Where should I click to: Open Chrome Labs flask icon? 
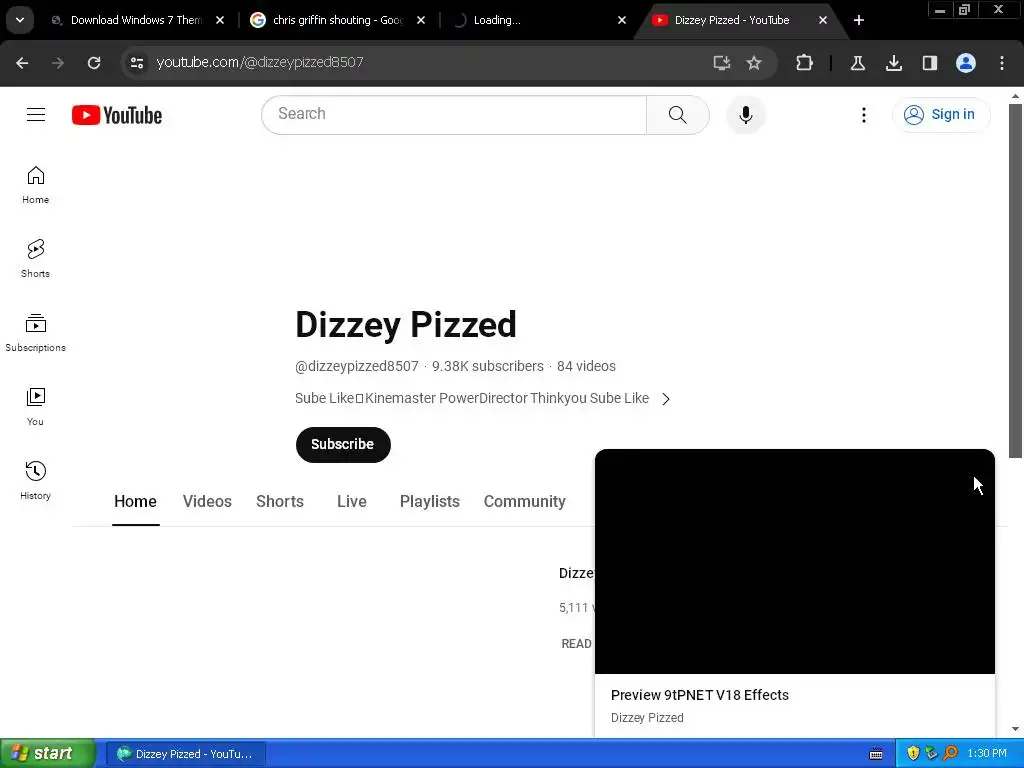click(857, 63)
